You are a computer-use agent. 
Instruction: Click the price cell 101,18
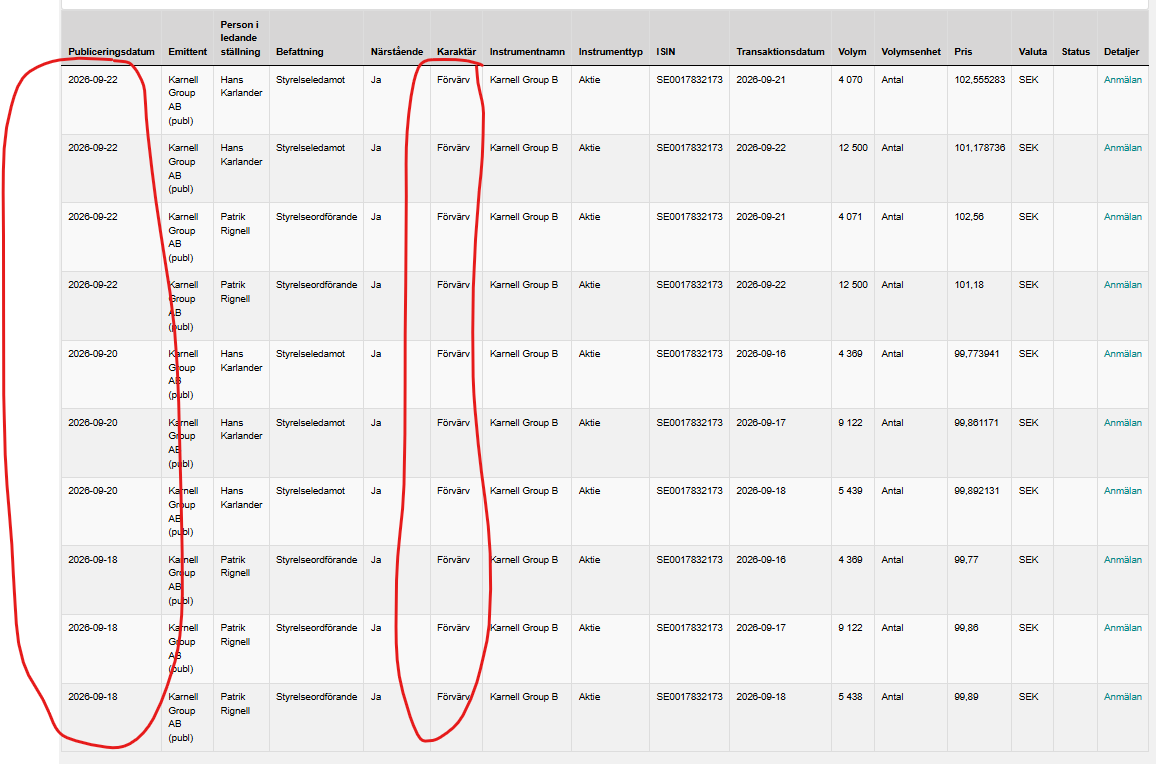pos(969,285)
